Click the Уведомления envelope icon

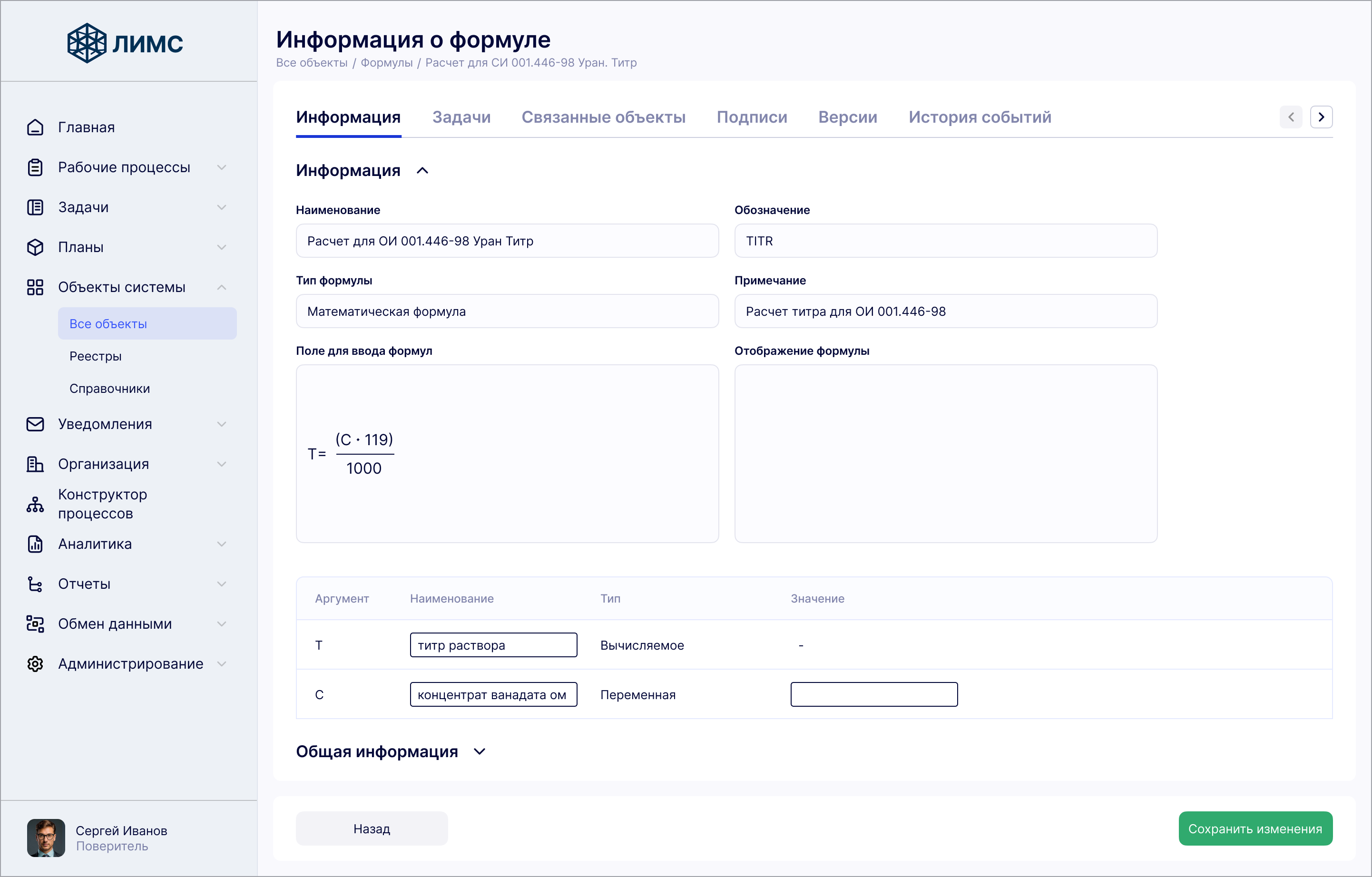[35, 424]
